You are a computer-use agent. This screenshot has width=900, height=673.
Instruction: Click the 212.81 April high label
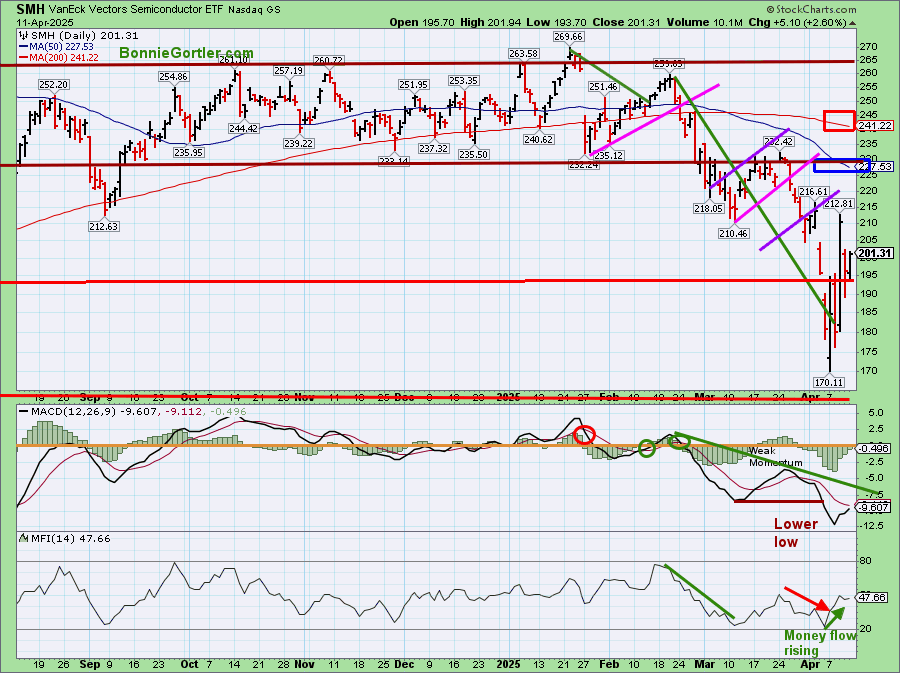coord(839,204)
